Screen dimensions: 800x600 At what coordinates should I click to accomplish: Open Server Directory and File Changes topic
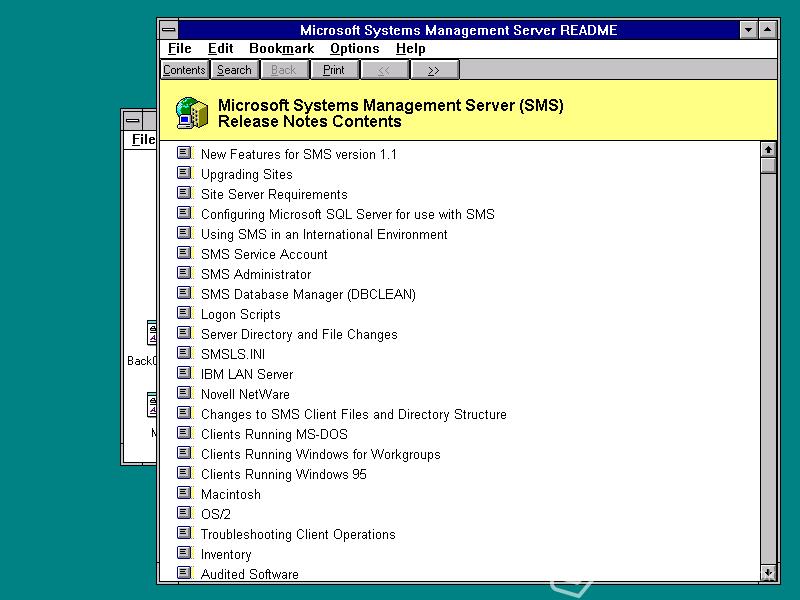click(x=299, y=334)
